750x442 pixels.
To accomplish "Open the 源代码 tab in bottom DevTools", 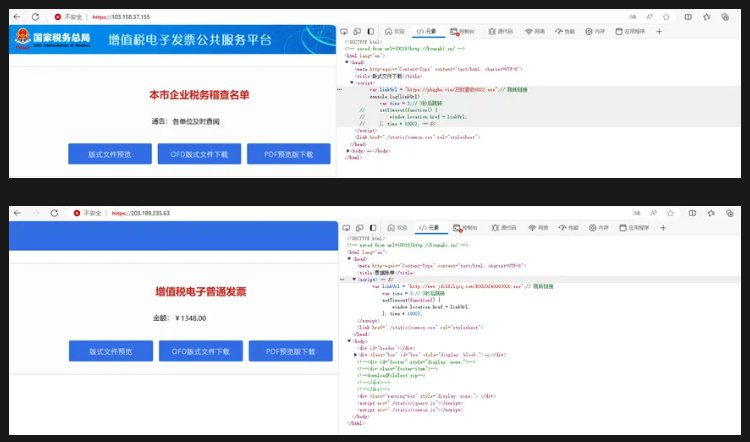I will [504, 228].
